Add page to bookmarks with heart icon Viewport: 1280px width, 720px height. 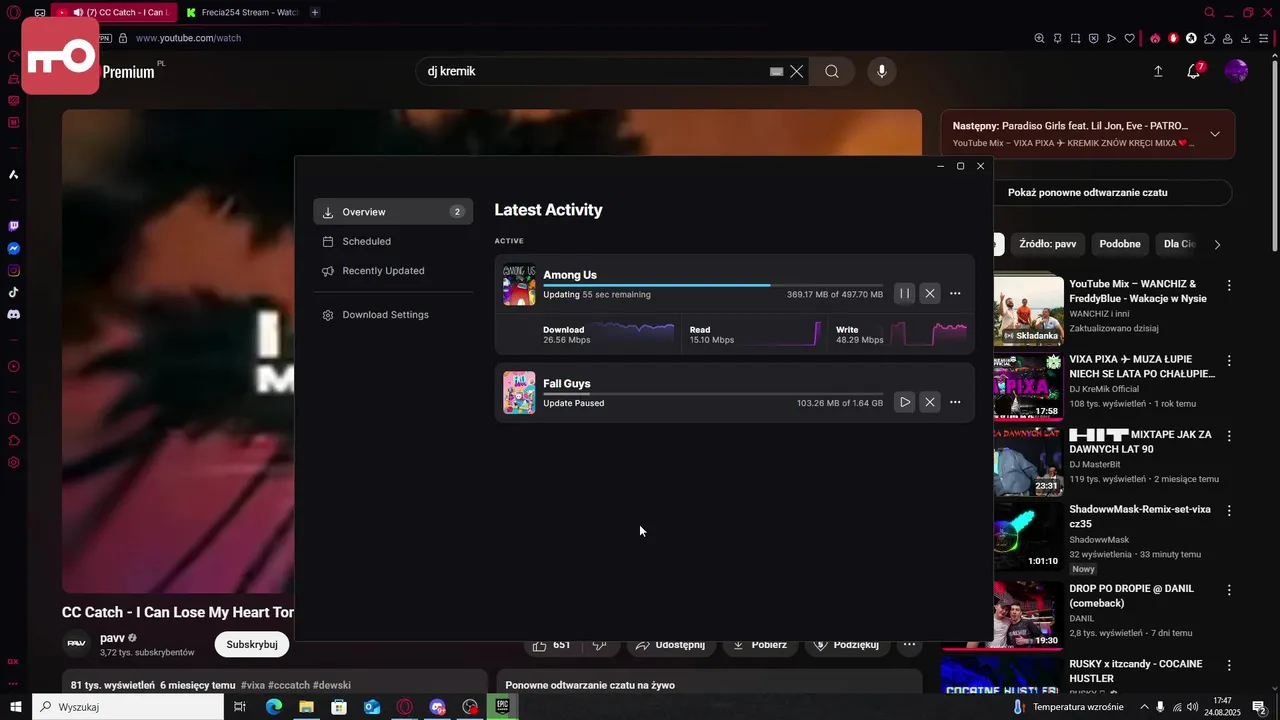pyautogui.click(x=1129, y=38)
